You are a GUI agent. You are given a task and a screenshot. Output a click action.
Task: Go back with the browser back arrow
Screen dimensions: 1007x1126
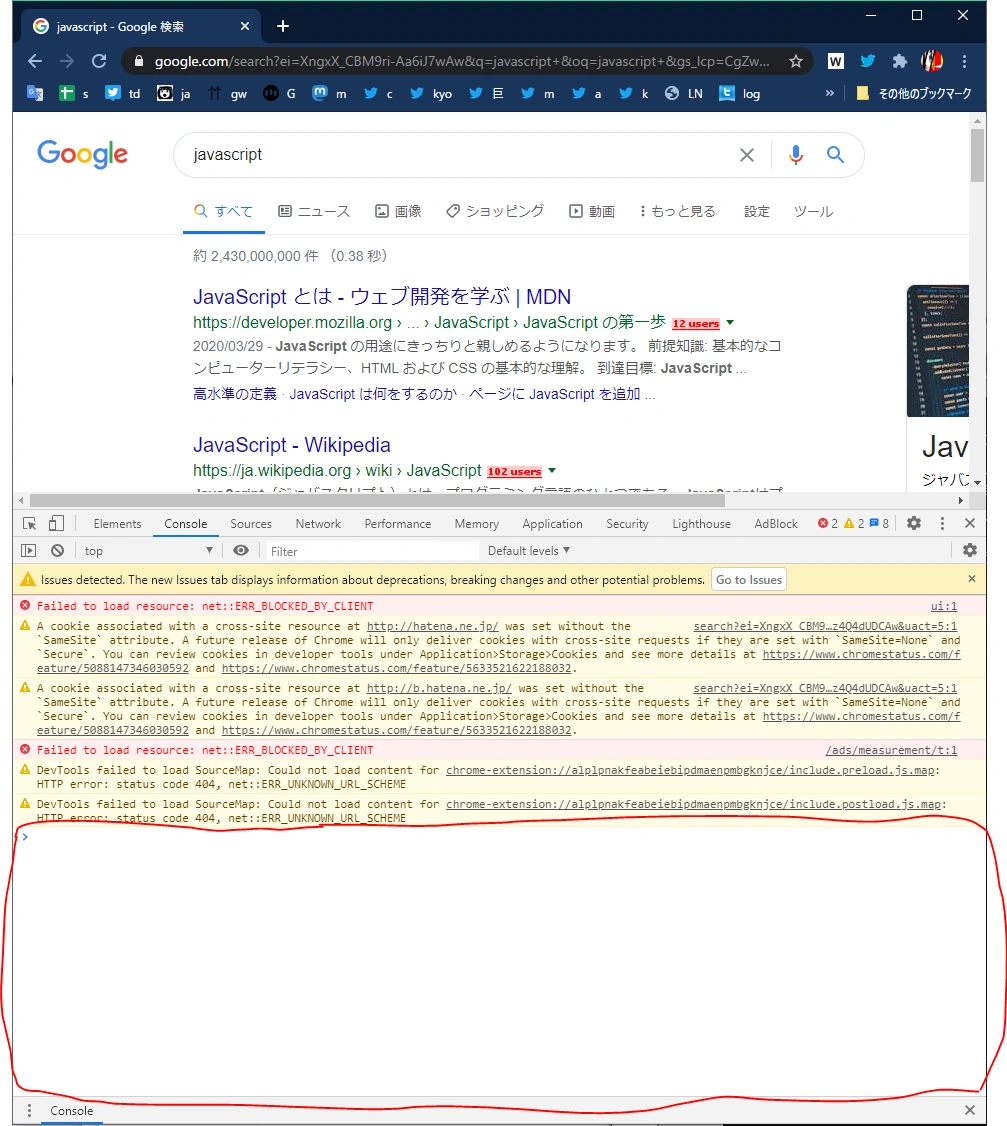[34, 61]
